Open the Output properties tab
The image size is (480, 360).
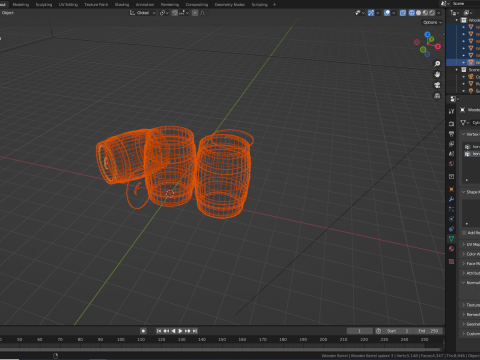click(451, 134)
